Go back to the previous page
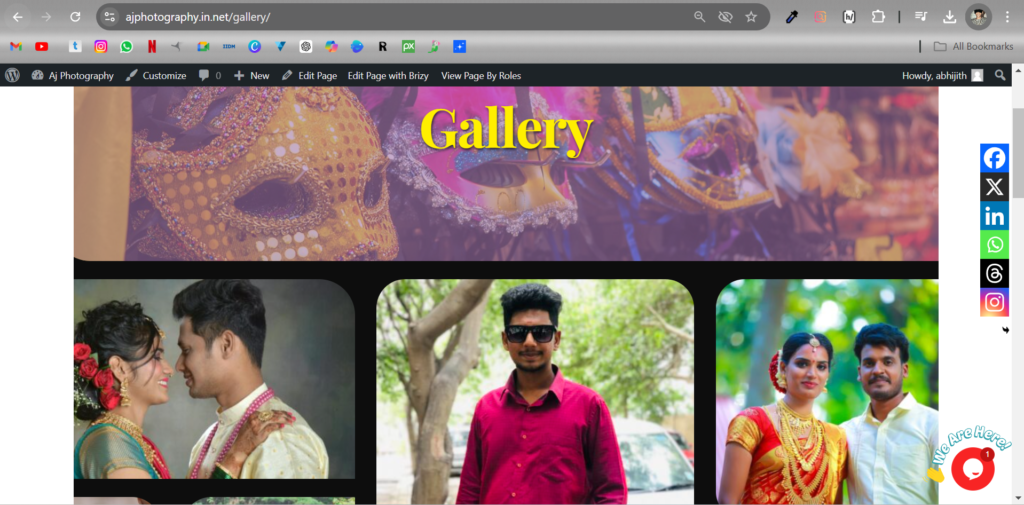The height and width of the screenshot is (505, 1024). pos(18,17)
